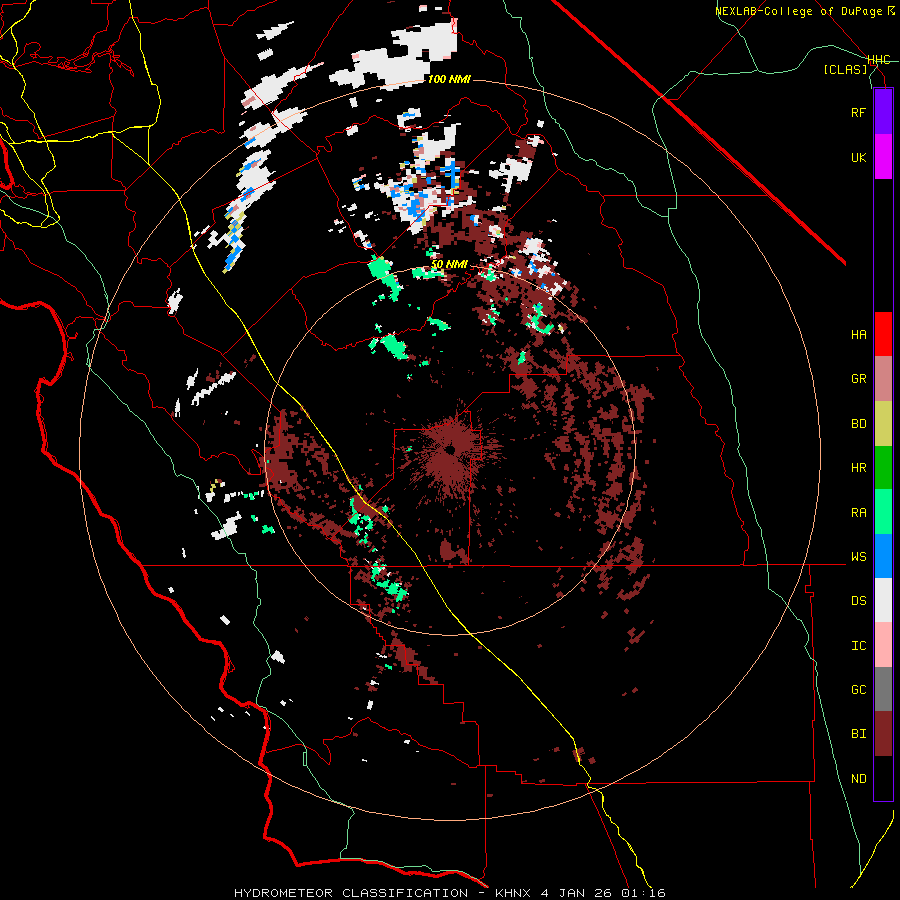Click the HR dark green legend swatch

[883, 468]
